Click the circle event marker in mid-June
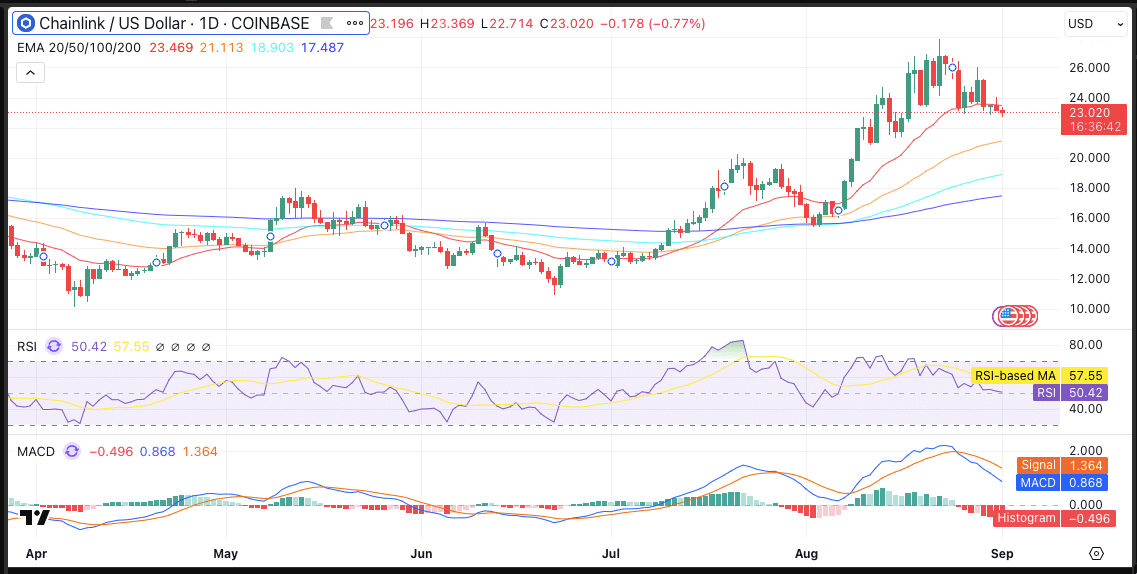1137x574 pixels. click(x=497, y=253)
